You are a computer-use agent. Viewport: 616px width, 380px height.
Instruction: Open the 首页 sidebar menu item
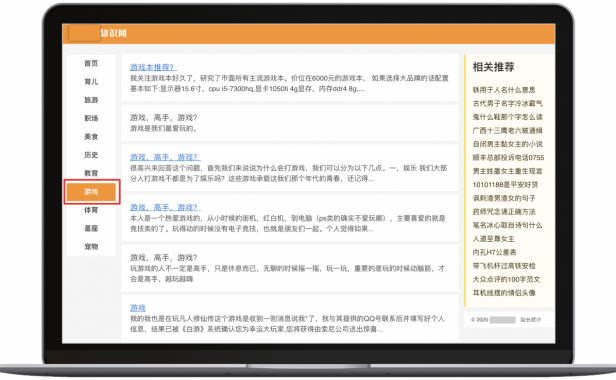click(x=91, y=63)
